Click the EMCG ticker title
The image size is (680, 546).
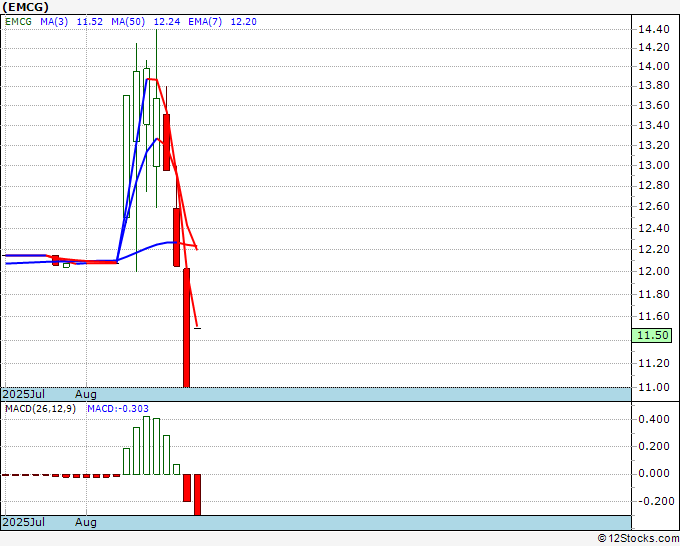[26, 7]
